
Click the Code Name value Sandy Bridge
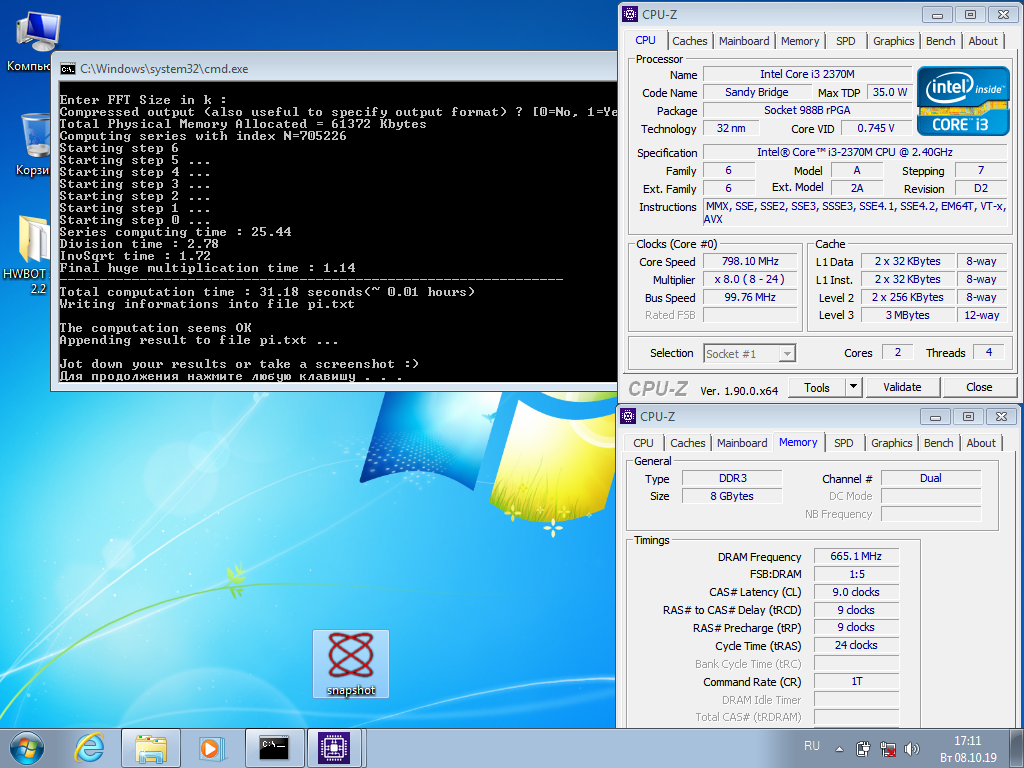pyautogui.click(x=757, y=92)
